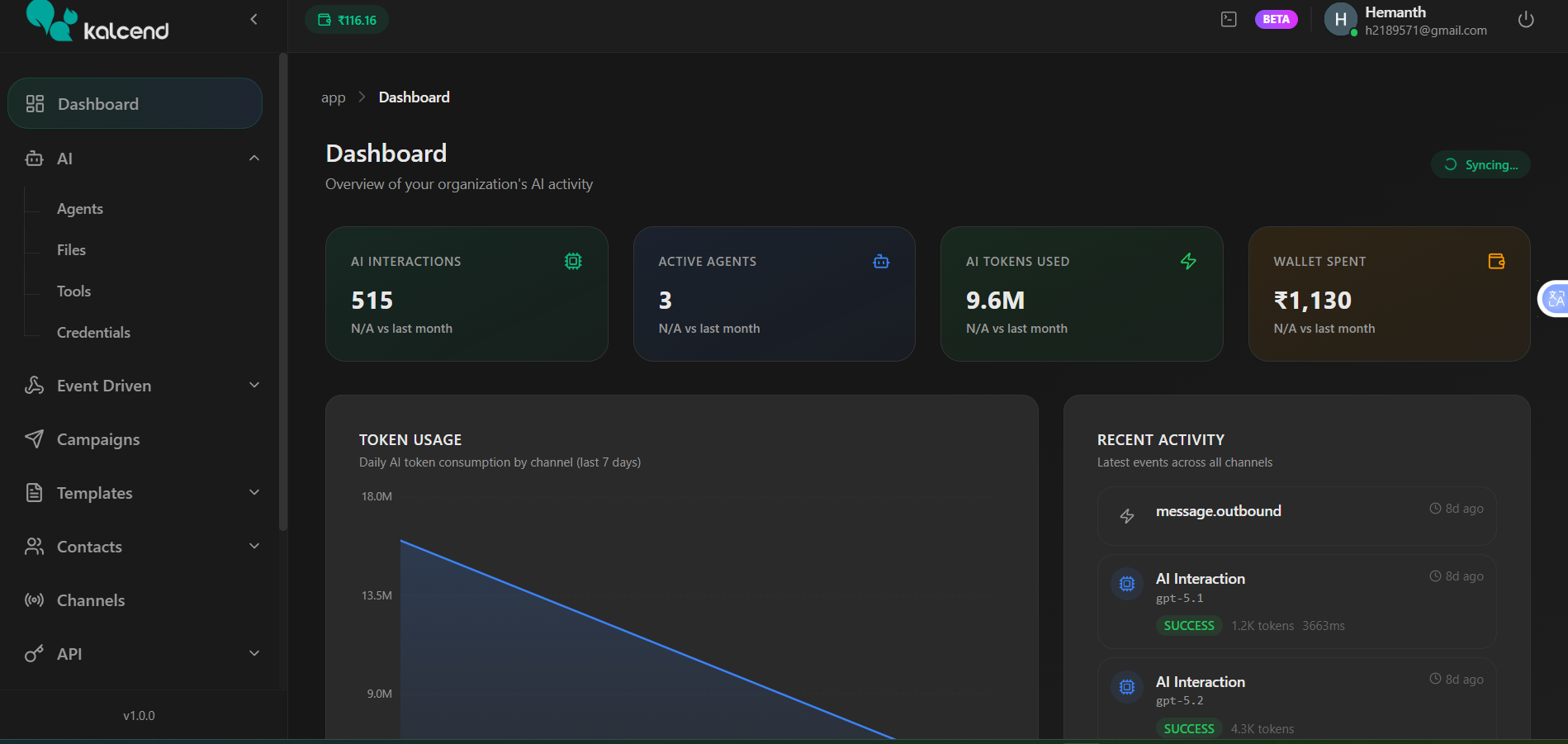Click the message.outbound activity entry
The width and height of the screenshot is (1568, 744).
point(1296,515)
